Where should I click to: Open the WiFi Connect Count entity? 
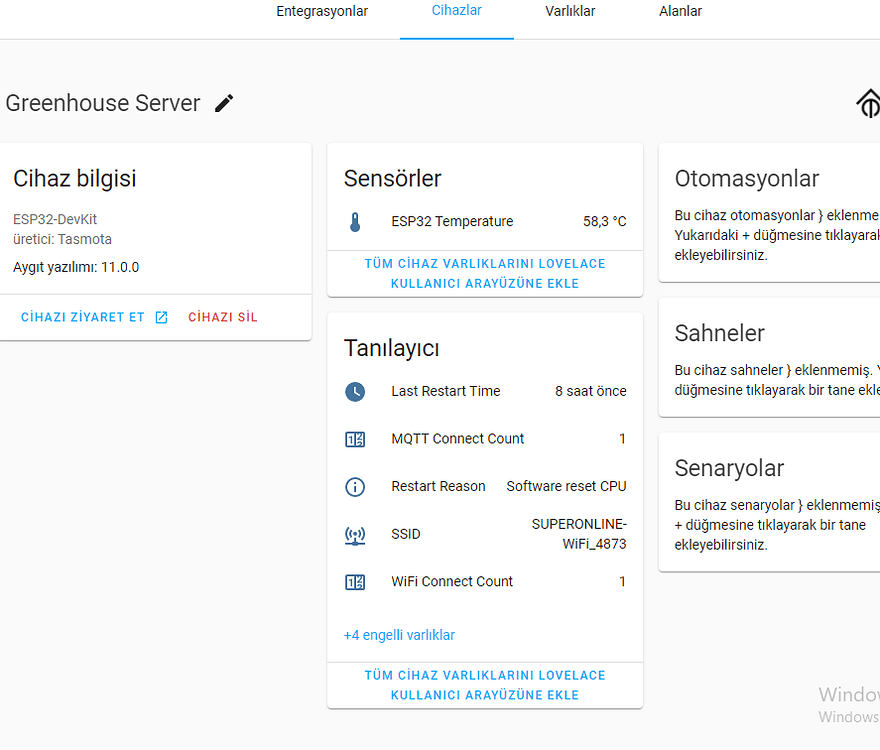tap(485, 582)
